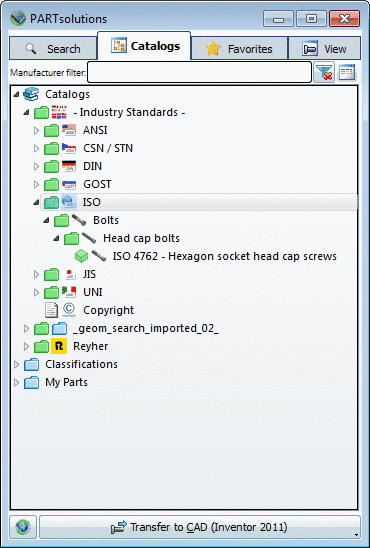Click the clear manufacturer filter icon
370x548 pixels.
pyautogui.click(x=324, y=72)
